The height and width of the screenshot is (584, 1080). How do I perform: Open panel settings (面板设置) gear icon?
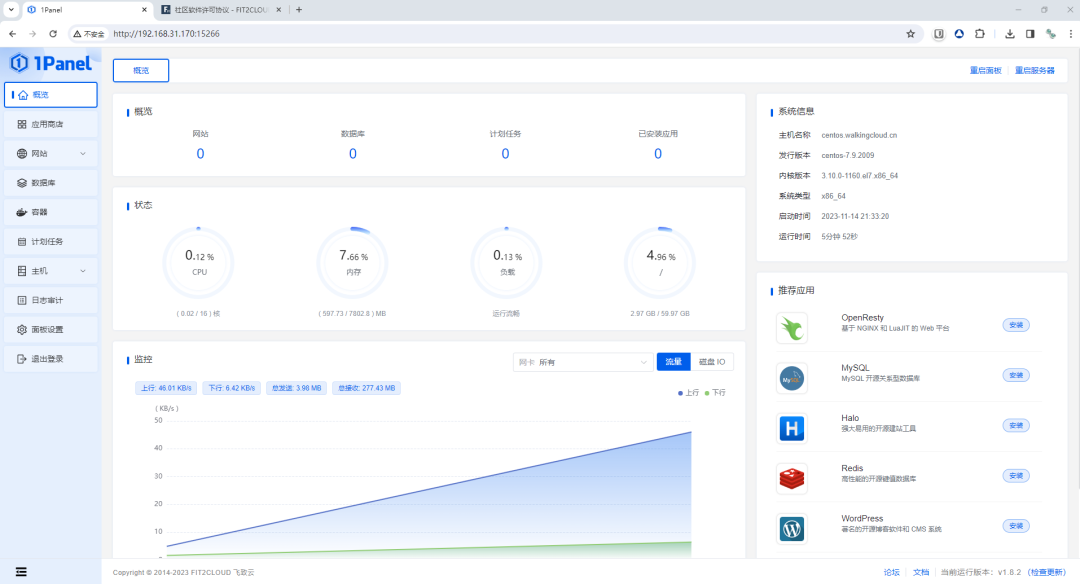tap(22, 329)
